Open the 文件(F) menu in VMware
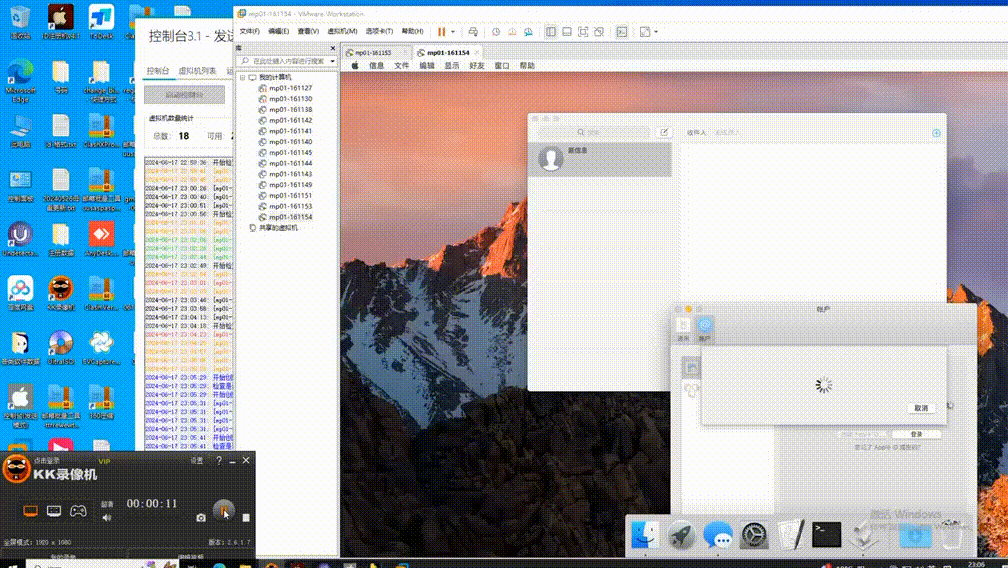Viewport: 1008px width, 568px height. pos(249,31)
